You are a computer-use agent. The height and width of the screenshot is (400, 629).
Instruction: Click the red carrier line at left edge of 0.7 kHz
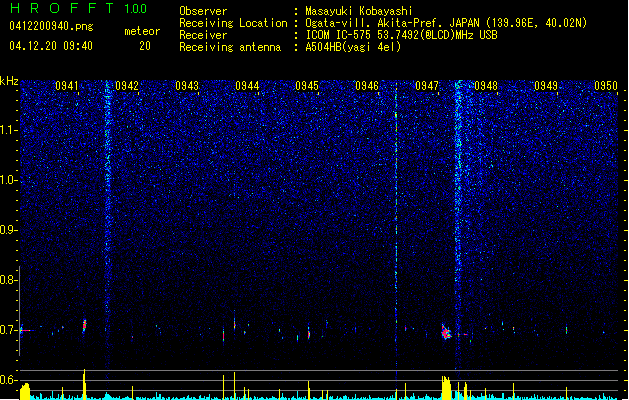pos(25,330)
